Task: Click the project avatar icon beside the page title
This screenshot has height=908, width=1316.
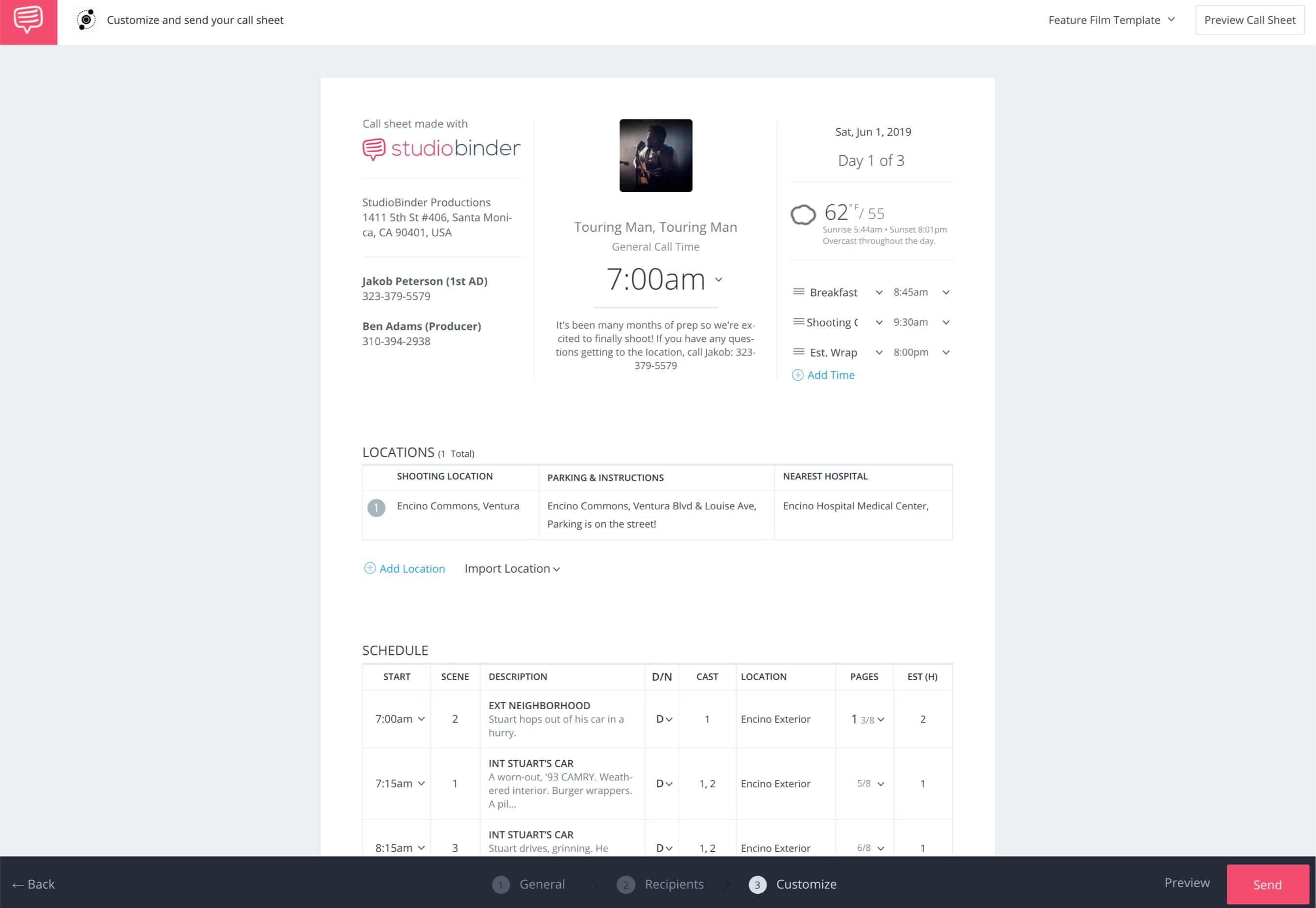Action: pos(87,19)
